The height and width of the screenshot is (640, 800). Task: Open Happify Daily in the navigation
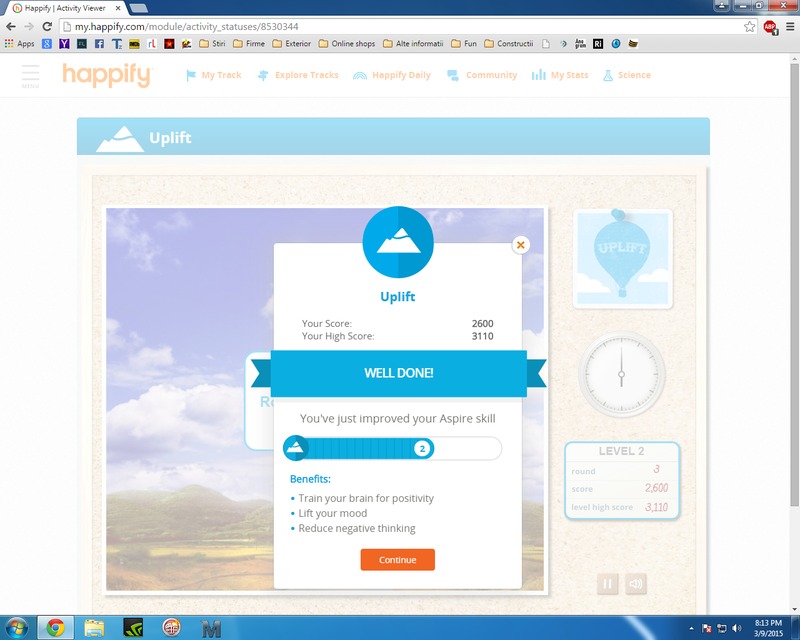(x=391, y=75)
